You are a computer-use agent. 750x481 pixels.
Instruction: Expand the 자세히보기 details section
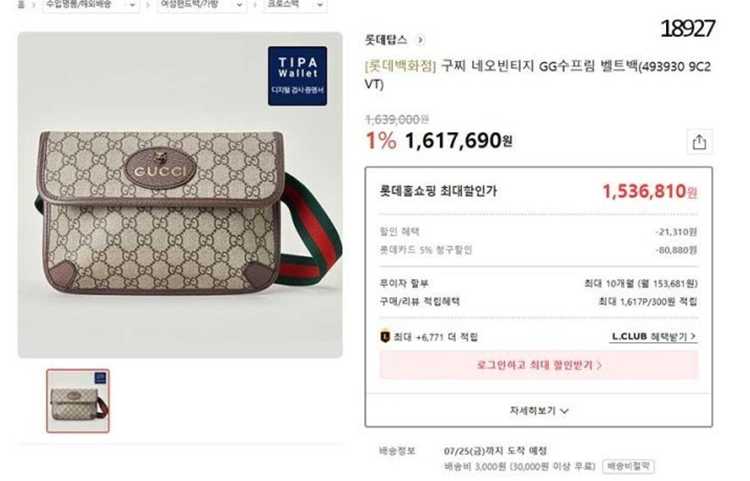click(x=539, y=411)
